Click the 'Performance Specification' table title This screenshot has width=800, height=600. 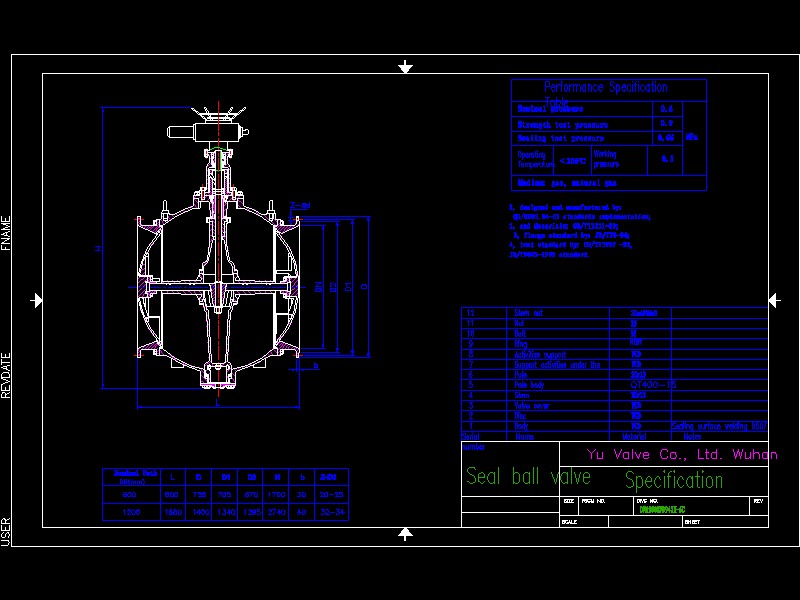pyautogui.click(x=605, y=87)
